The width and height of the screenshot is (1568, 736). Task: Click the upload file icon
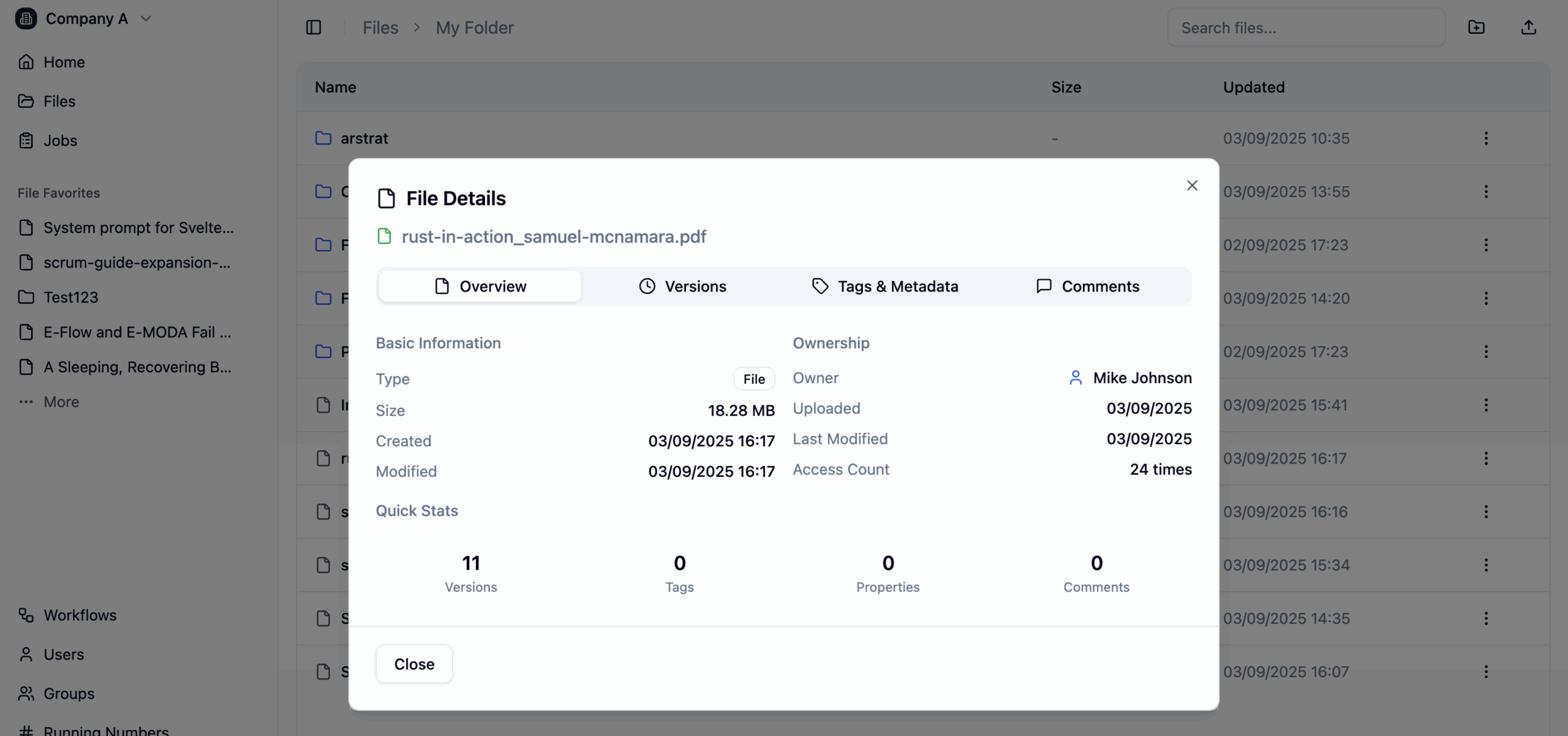coord(1528,28)
